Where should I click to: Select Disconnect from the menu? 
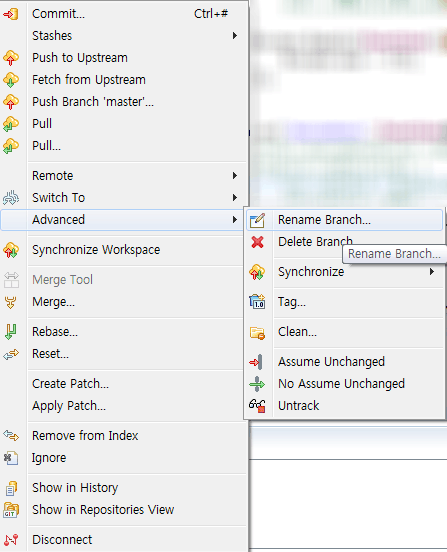click(124, 540)
